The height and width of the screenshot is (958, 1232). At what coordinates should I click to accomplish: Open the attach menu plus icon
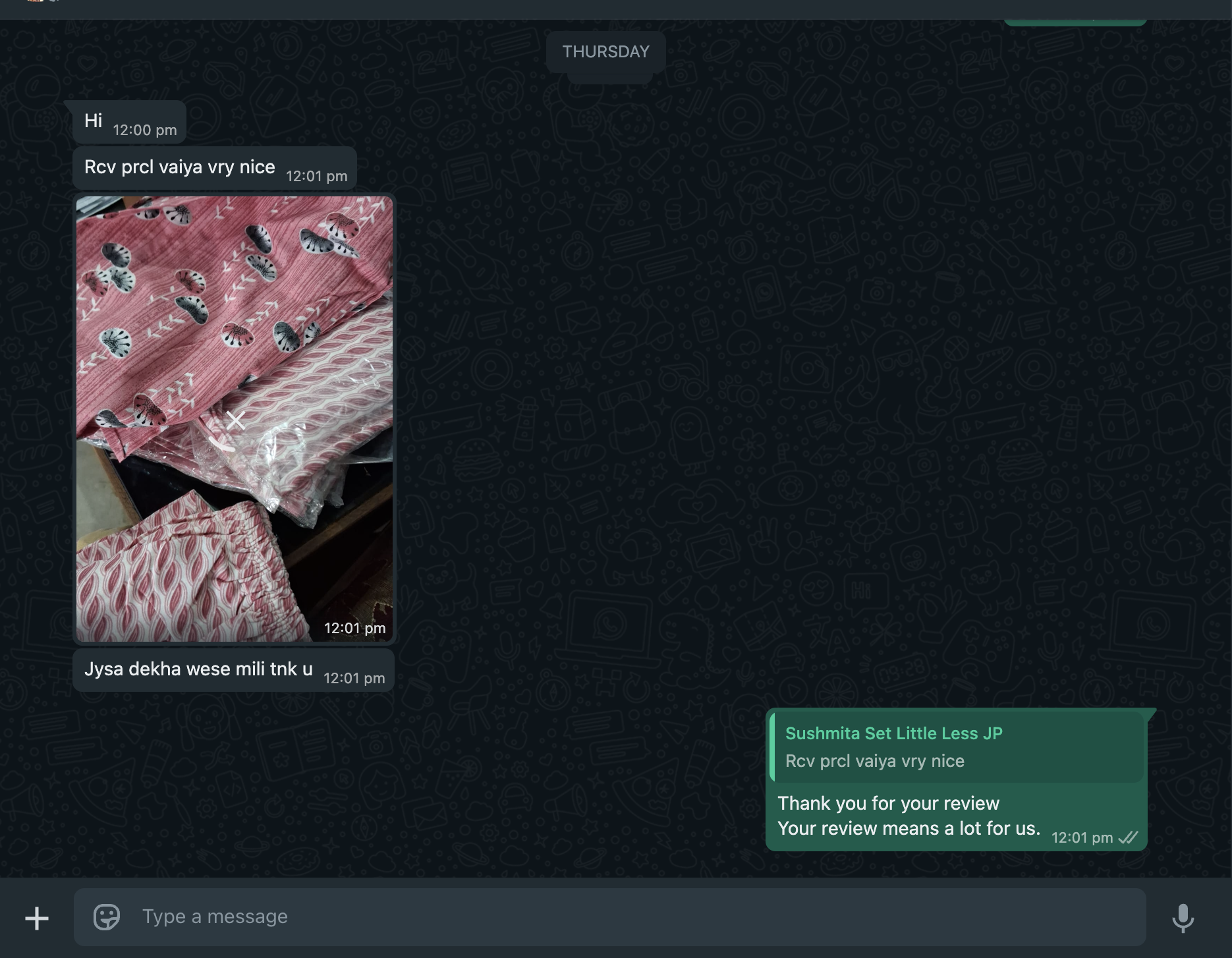[37, 918]
